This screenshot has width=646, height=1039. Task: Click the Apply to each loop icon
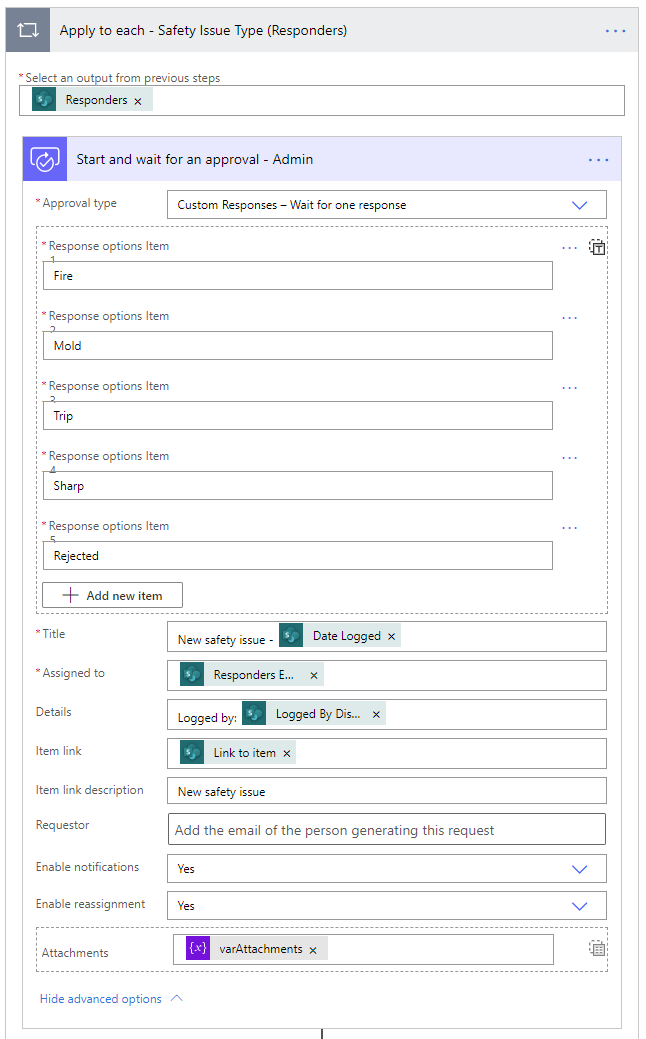tap(27, 29)
